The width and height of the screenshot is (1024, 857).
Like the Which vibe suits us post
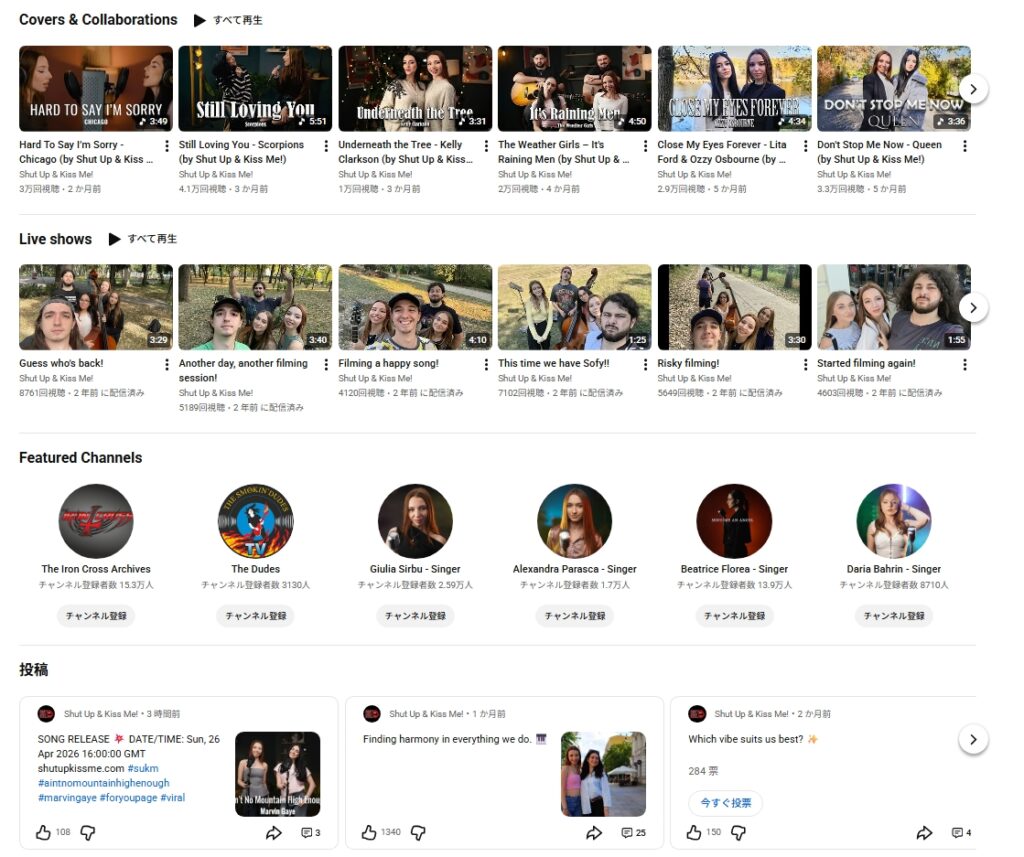click(x=694, y=832)
